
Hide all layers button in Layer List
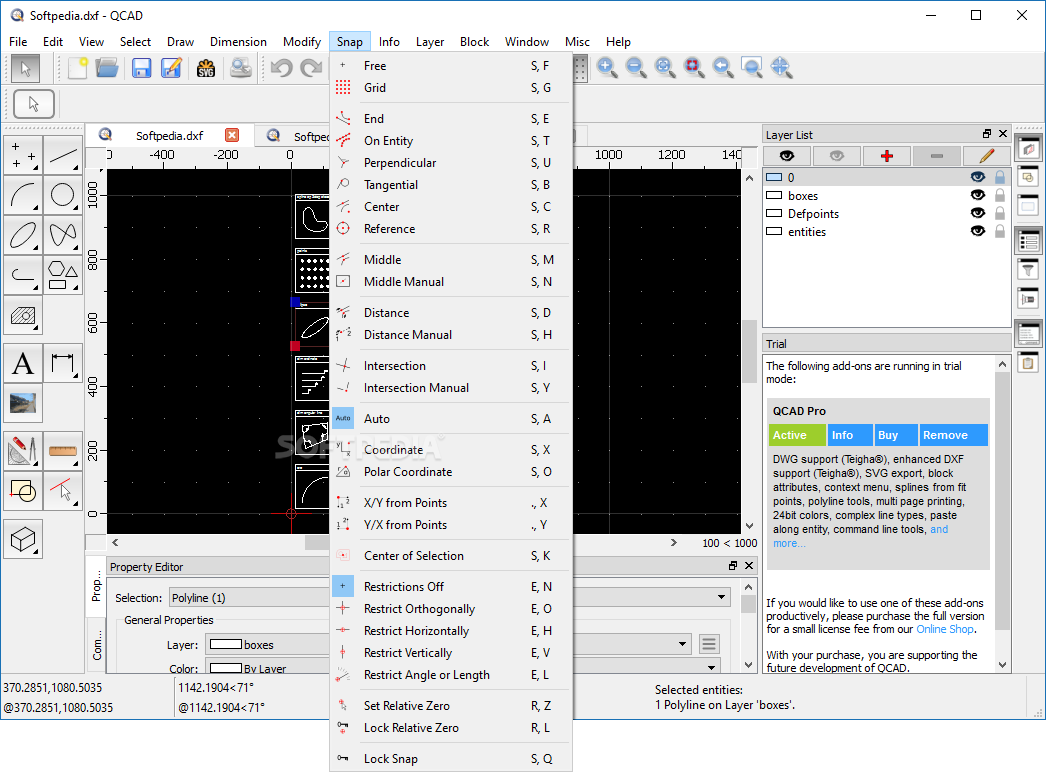[x=837, y=156]
